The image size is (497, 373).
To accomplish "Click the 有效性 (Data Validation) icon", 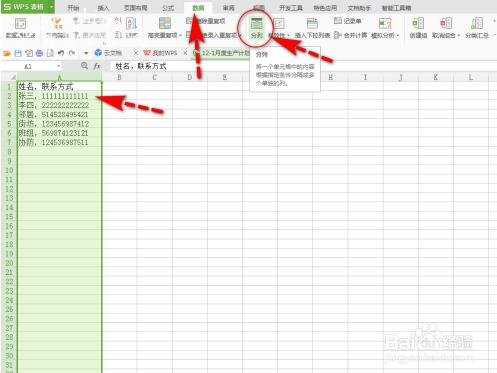I will pos(279,24).
